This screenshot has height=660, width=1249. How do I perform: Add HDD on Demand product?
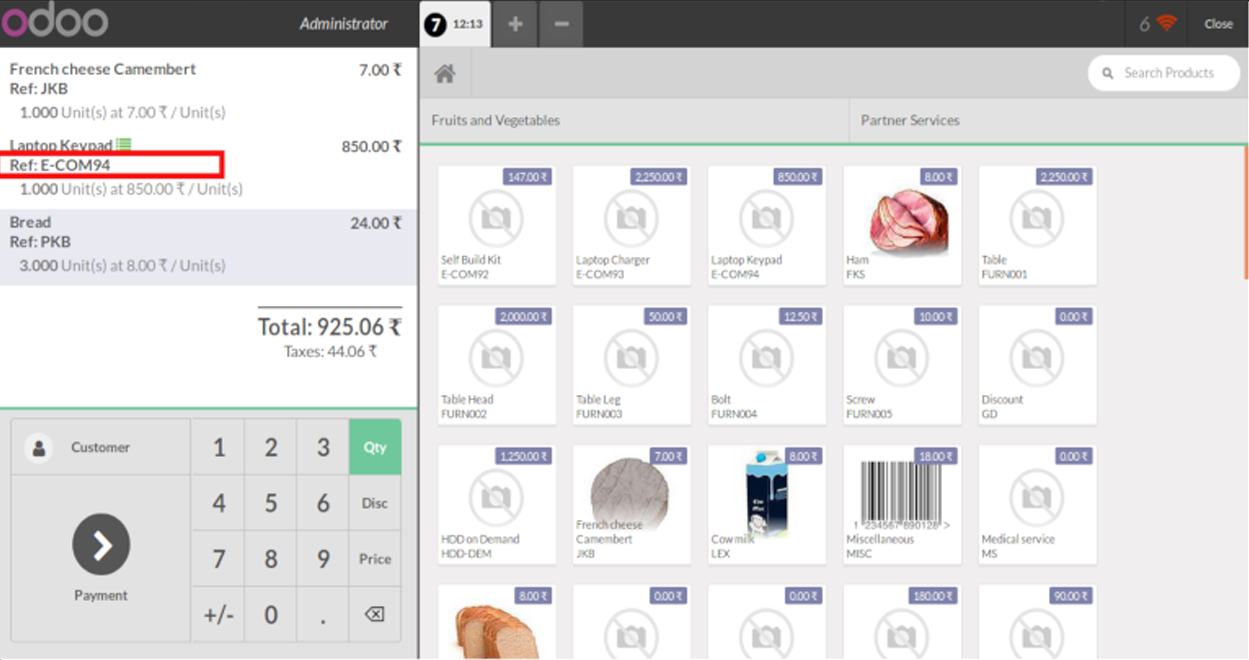coord(497,505)
